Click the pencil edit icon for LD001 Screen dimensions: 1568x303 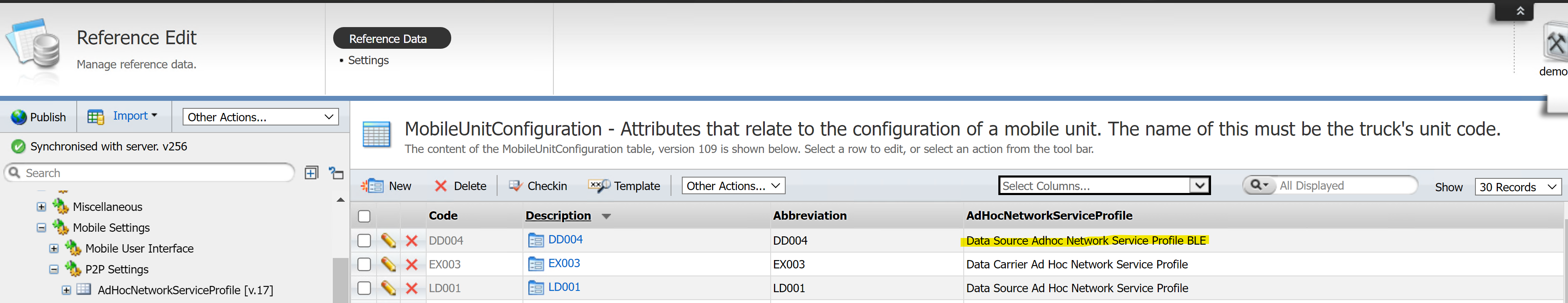point(388,288)
